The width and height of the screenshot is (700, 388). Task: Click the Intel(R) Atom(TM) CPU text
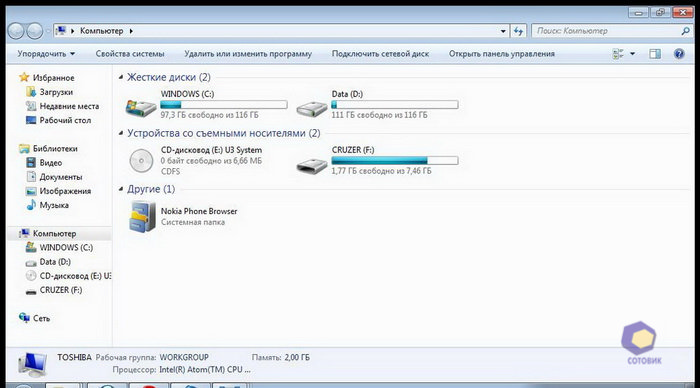pos(205,370)
